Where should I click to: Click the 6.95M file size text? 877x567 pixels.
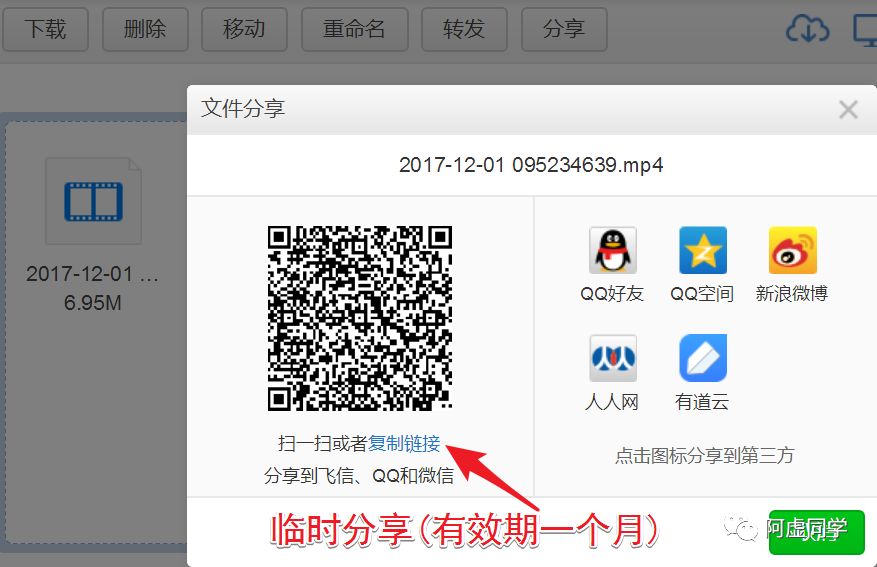[x=93, y=303]
